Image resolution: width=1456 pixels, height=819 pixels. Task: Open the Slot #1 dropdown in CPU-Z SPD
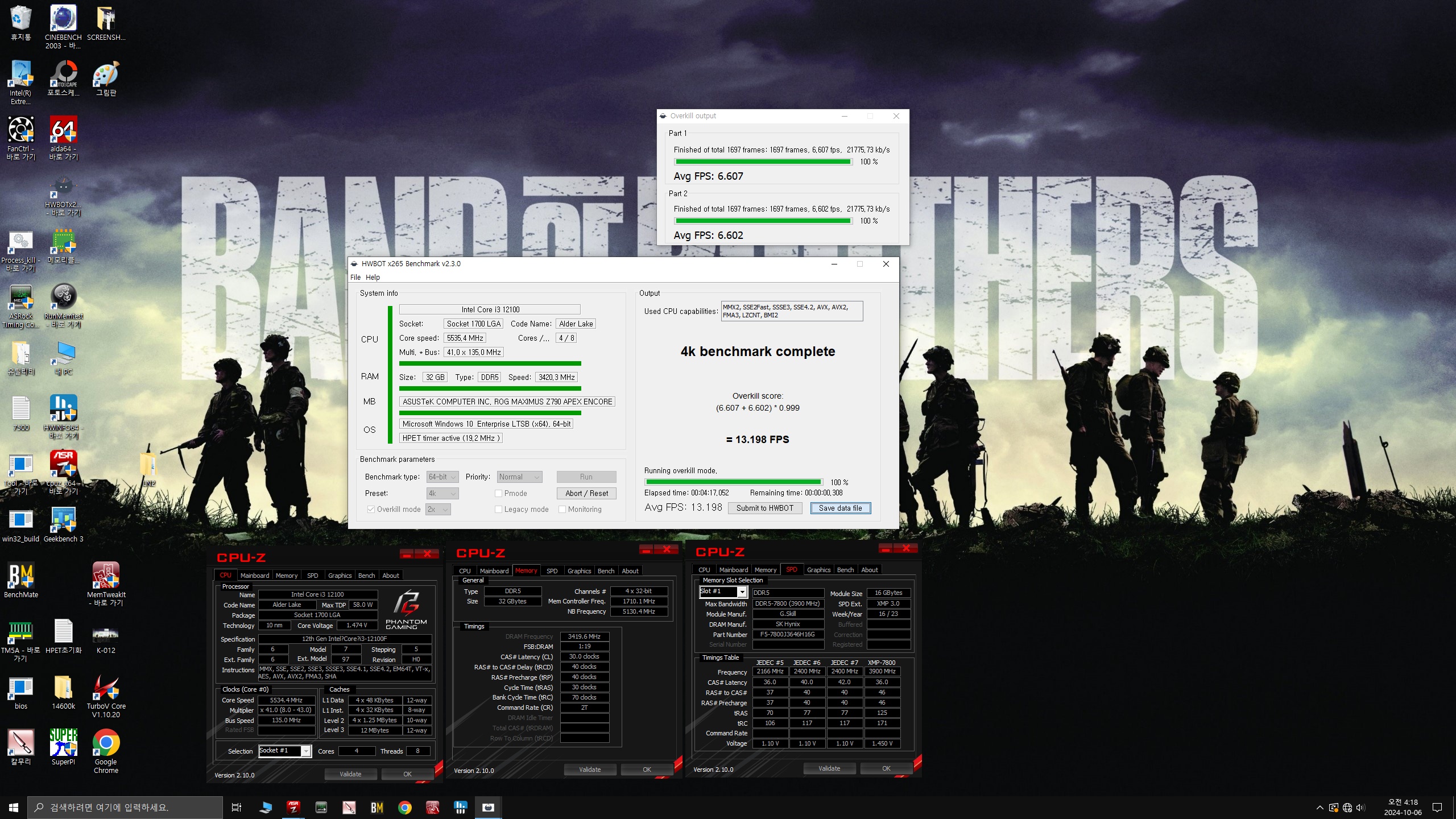pyautogui.click(x=722, y=592)
